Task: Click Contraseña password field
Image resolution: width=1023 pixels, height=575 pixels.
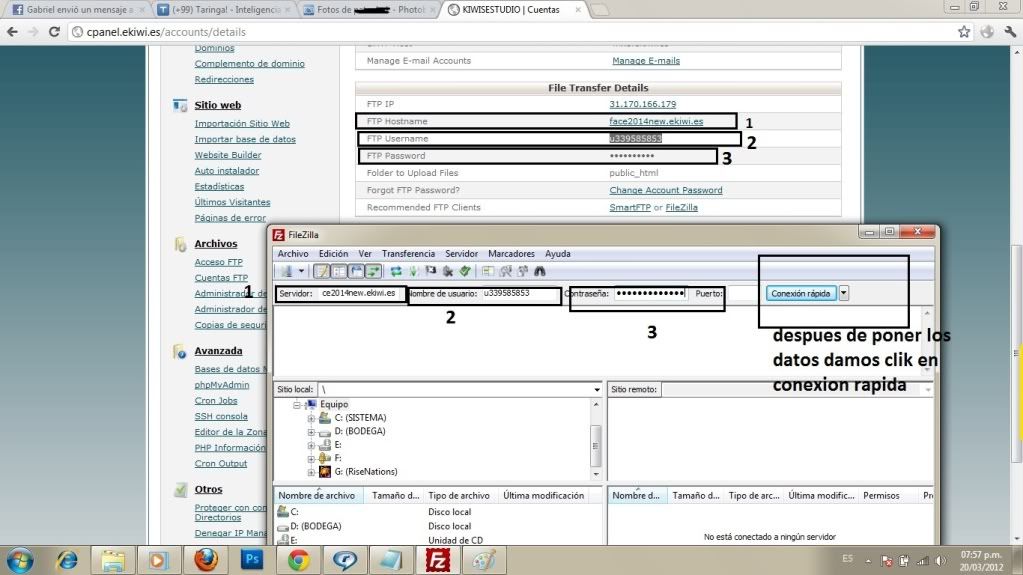Action: click(x=650, y=293)
